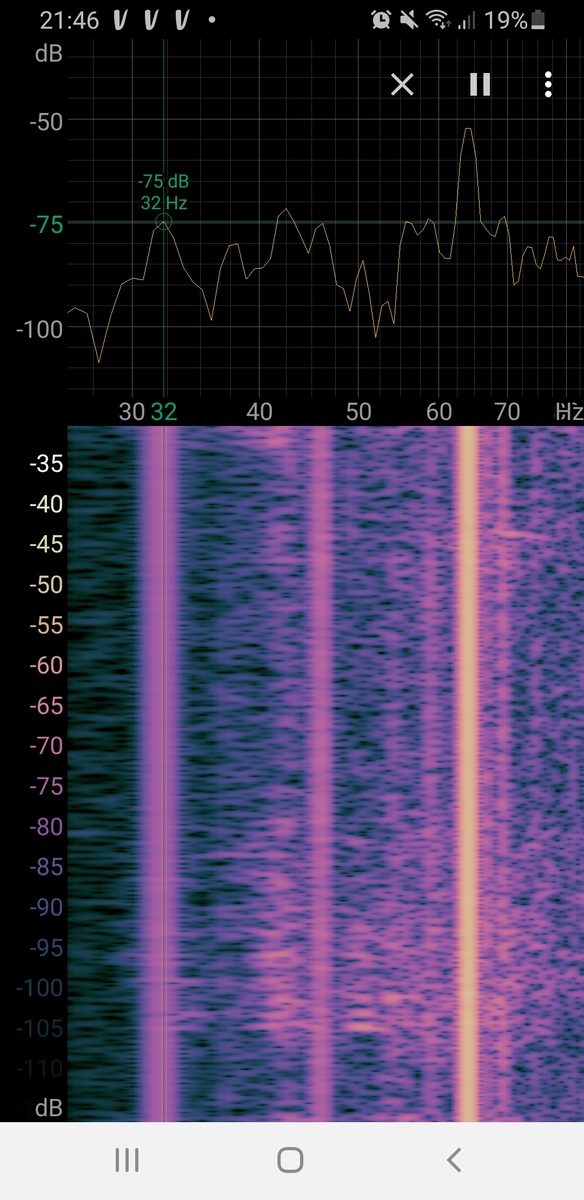
Task: Tap the peak marker circle at 32 Hz
Action: [x=164, y=222]
